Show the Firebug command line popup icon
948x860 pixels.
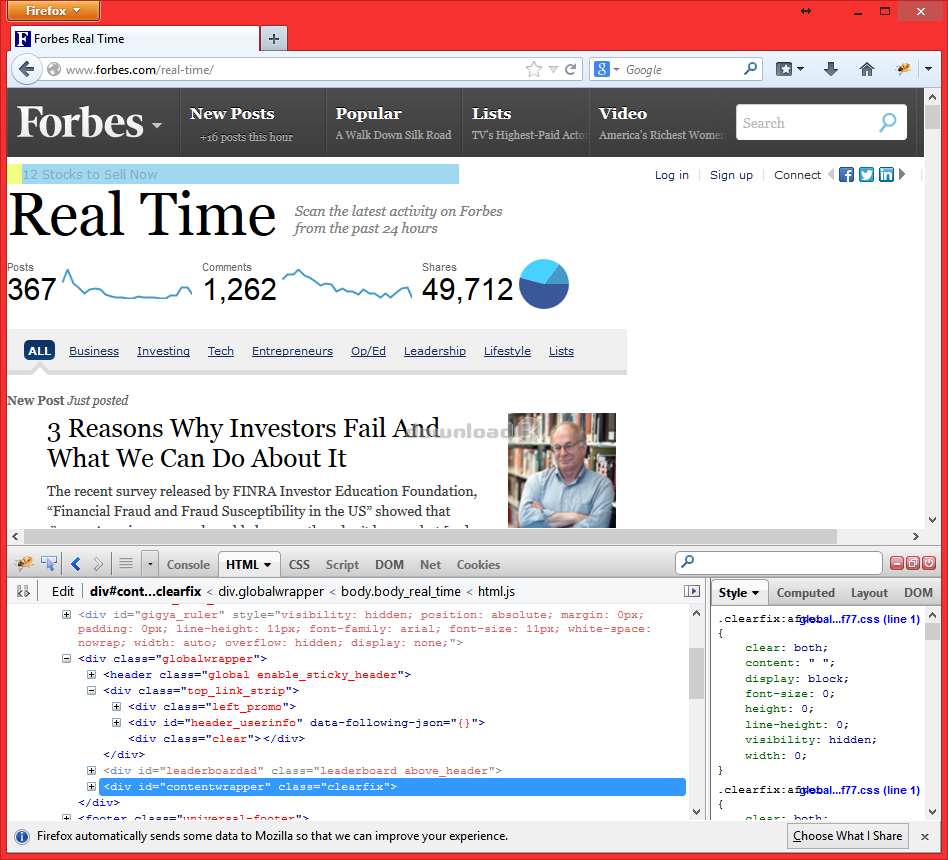(126, 564)
